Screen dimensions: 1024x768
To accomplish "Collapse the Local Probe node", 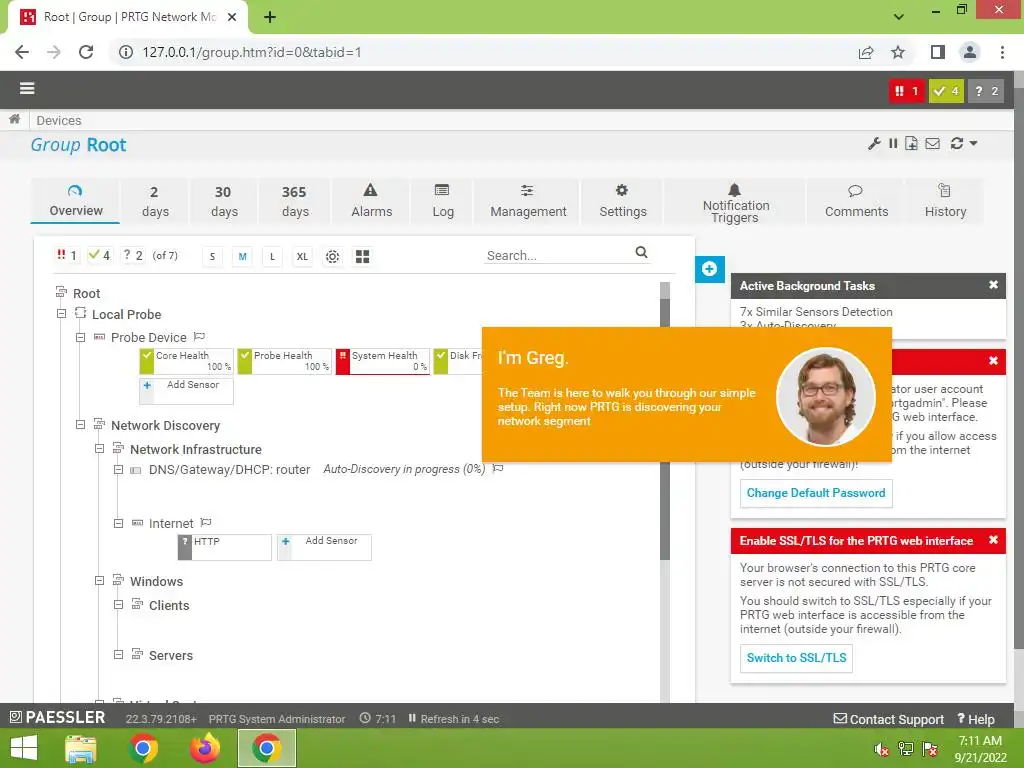I will [61, 313].
